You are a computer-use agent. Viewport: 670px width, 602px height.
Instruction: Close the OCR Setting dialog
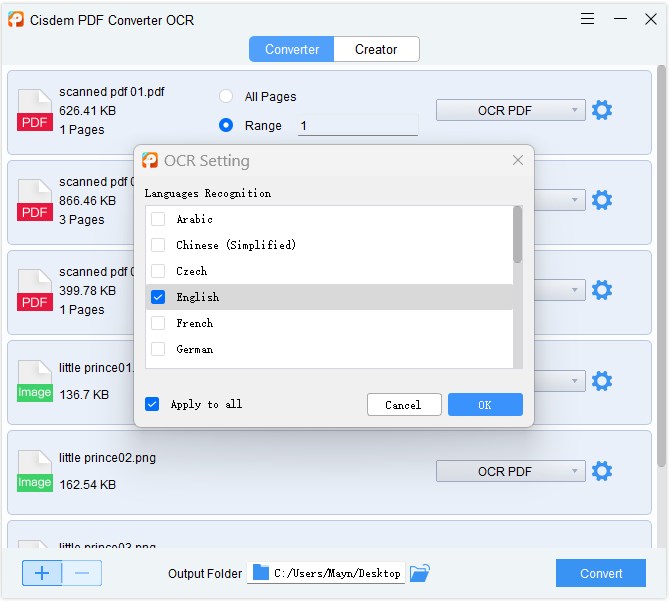517,160
